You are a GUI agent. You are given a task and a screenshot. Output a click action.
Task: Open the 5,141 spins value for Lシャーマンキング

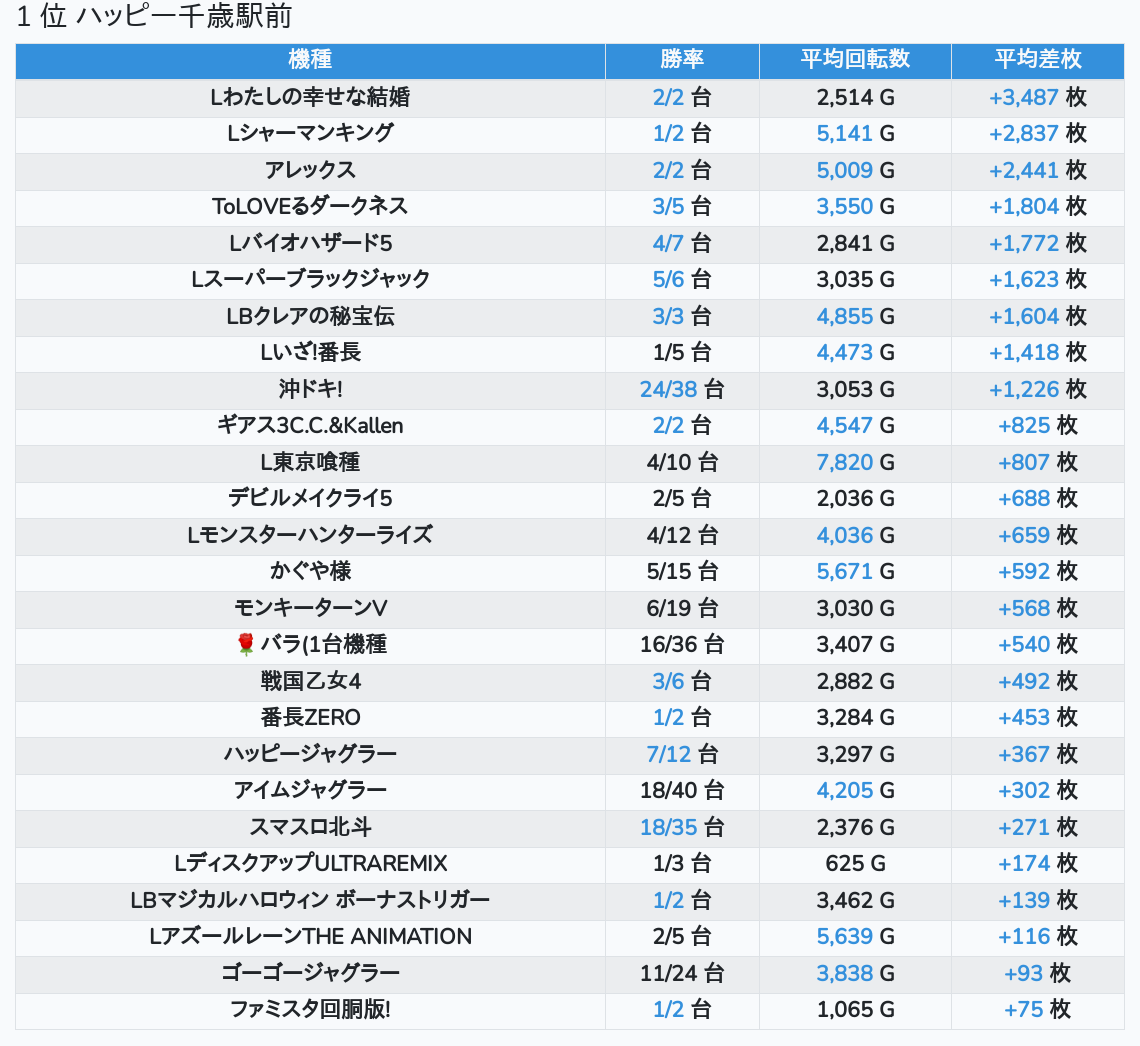pyautogui.click(x=845, y=134)
